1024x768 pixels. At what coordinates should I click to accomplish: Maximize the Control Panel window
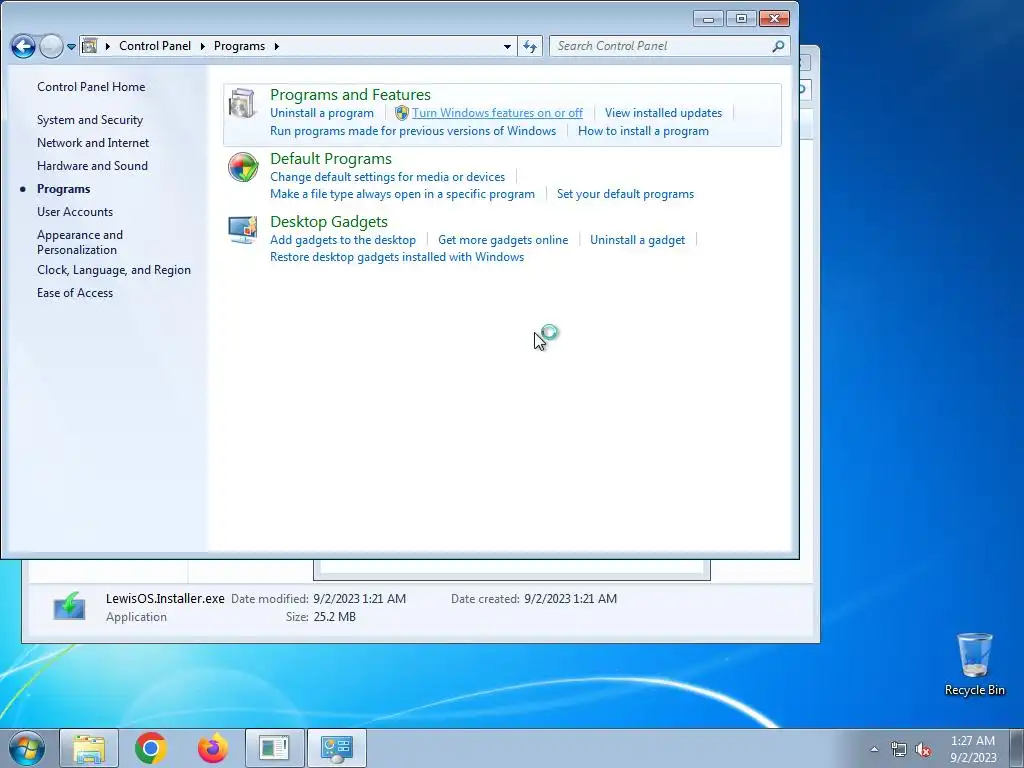(741, 19)
